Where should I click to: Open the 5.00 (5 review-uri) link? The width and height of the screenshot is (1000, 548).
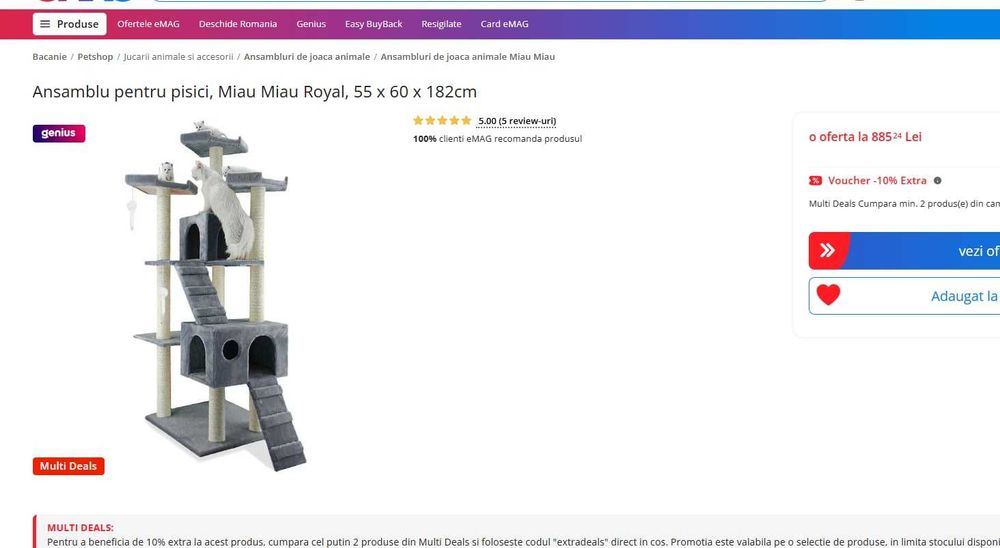(517, 121)
